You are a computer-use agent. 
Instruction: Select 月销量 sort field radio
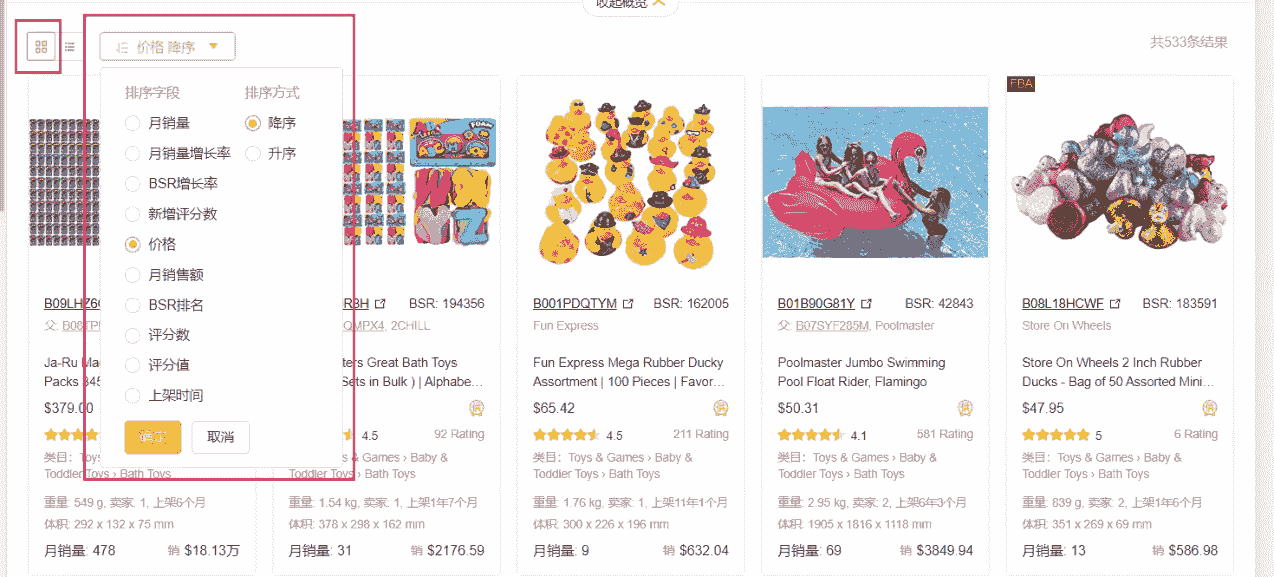tap(132, 123)
